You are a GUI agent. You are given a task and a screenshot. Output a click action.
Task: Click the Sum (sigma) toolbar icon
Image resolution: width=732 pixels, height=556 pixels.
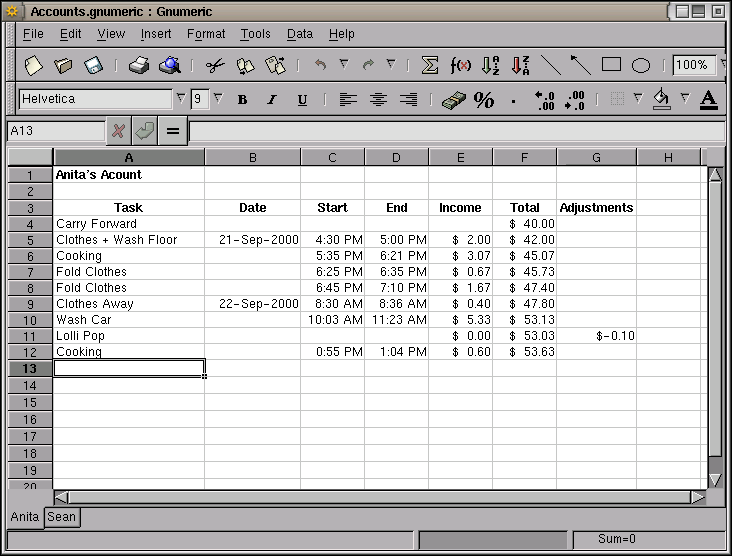[430, 66]
